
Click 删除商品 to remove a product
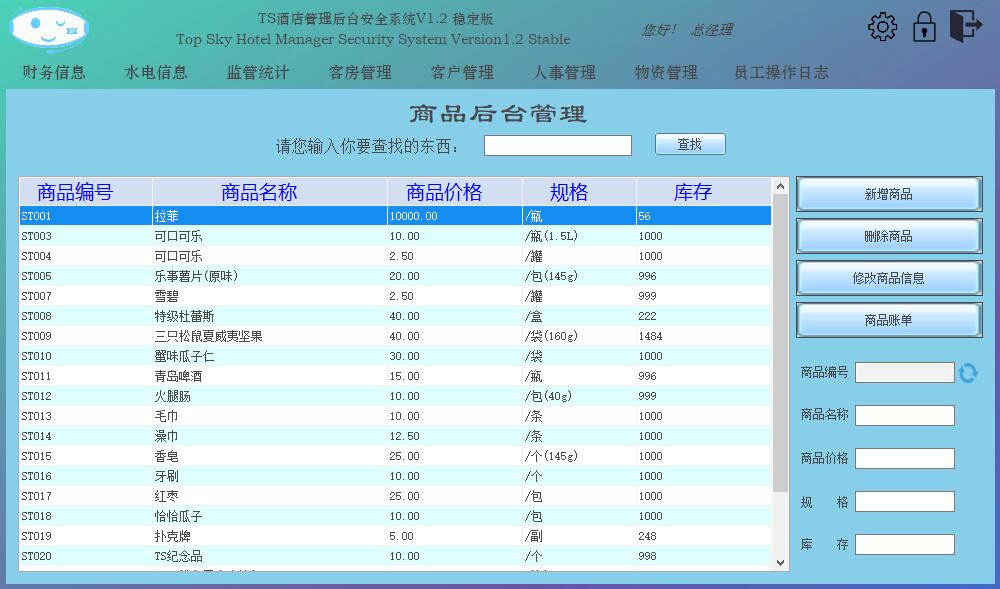click(886, 236)
